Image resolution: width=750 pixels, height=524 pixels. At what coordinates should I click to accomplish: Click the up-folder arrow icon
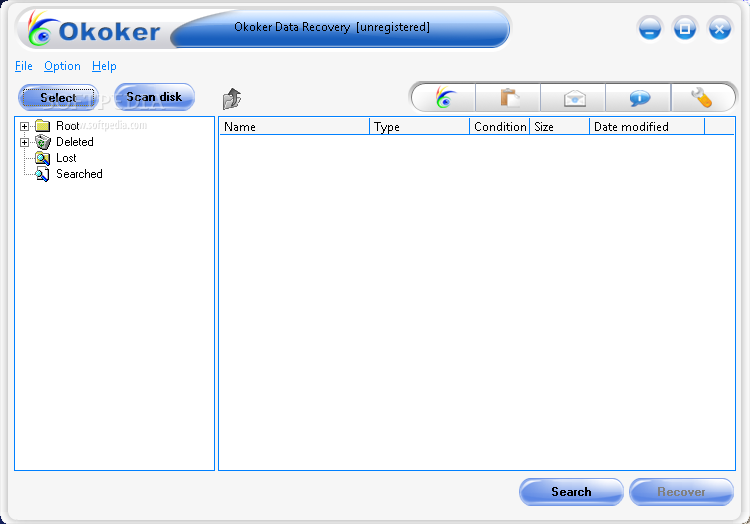pyautogui.click(x=232, y=99)
